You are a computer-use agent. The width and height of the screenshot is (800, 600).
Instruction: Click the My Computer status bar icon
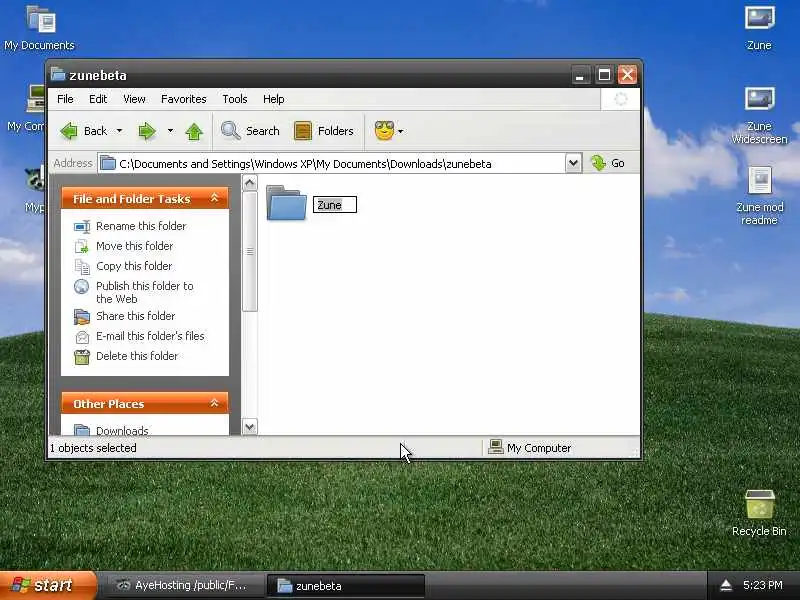(x=495, y=447)
